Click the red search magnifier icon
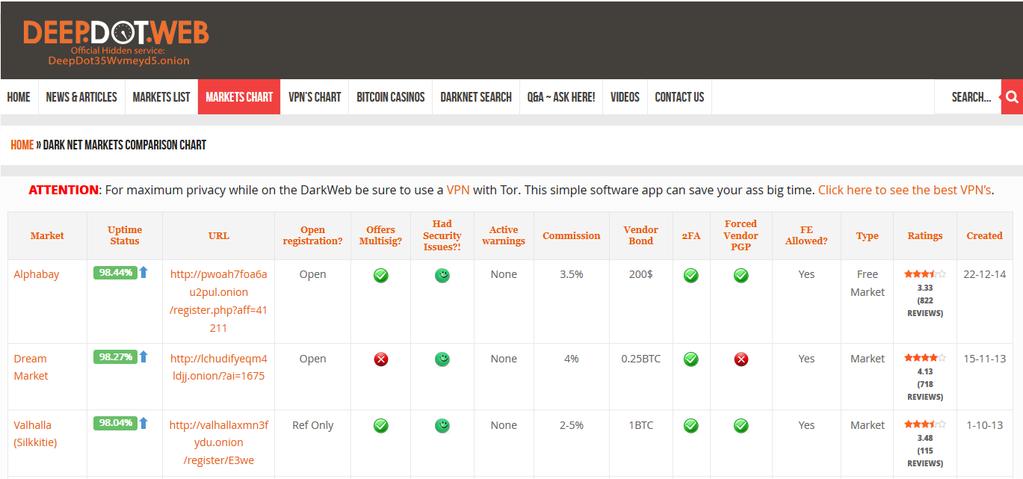 click(x=1012, y=97)
